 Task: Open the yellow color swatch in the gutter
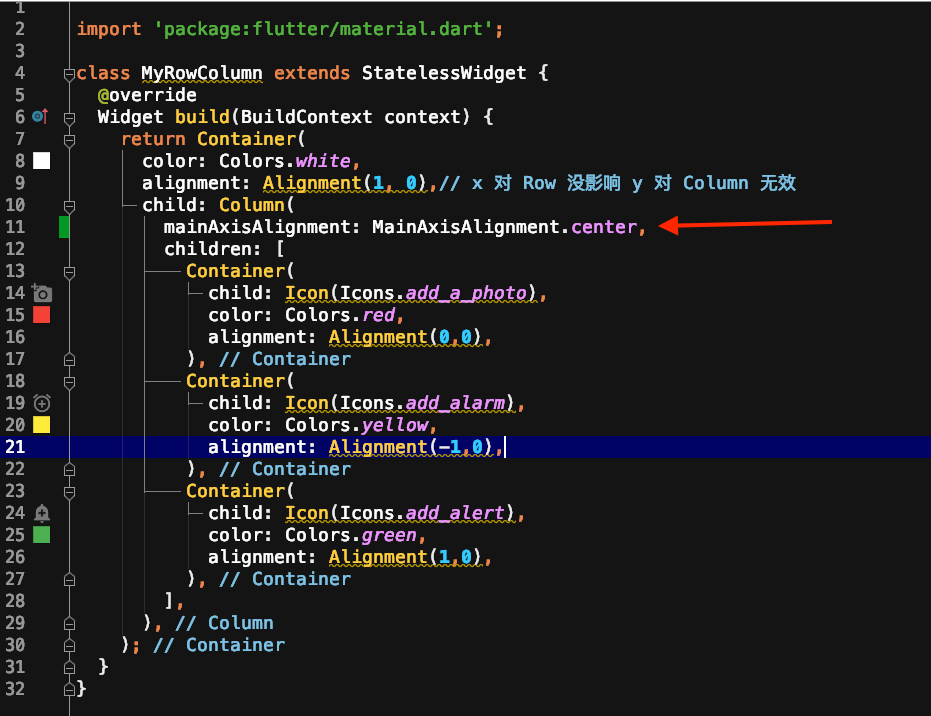point(42,424)
